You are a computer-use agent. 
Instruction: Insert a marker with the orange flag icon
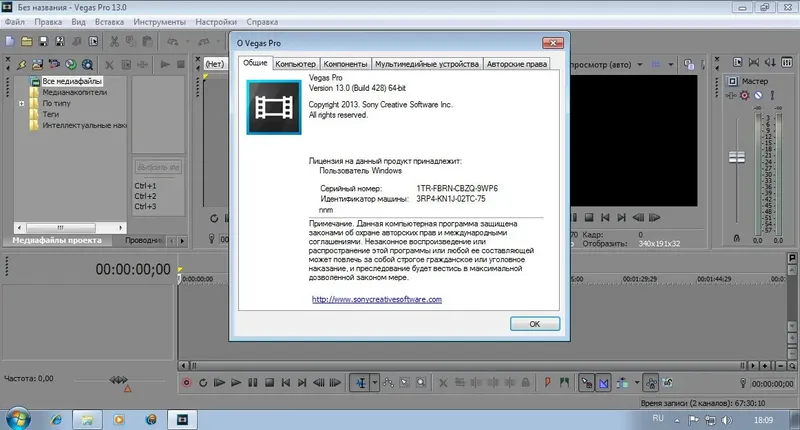point(547,383)
